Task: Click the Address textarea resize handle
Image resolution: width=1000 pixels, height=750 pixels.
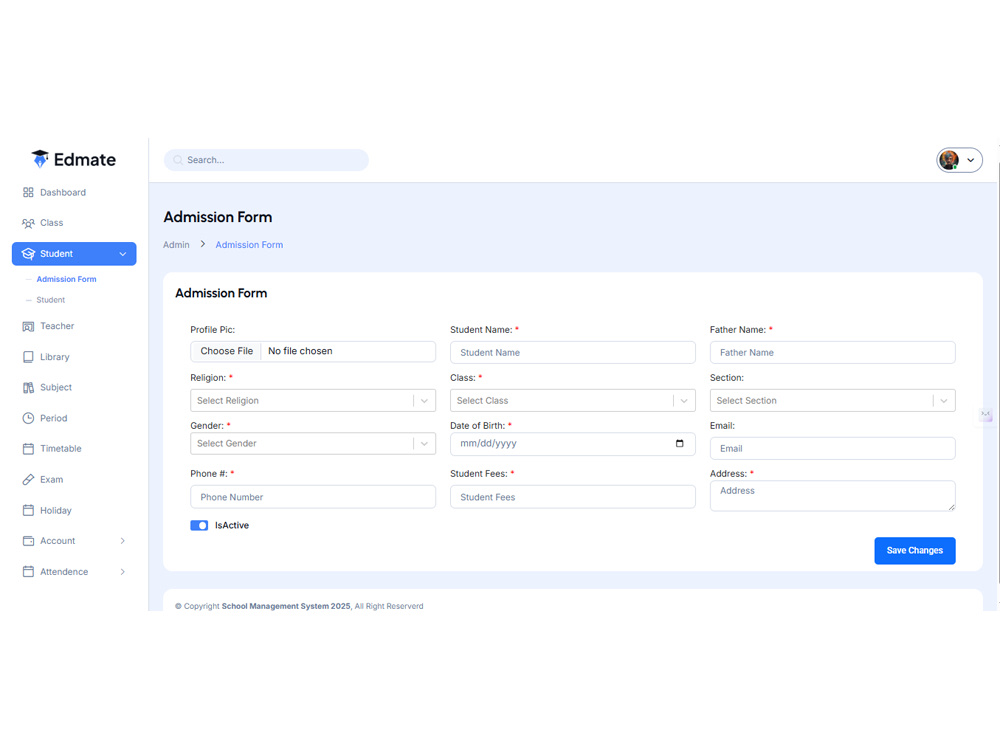Action: 951,507
